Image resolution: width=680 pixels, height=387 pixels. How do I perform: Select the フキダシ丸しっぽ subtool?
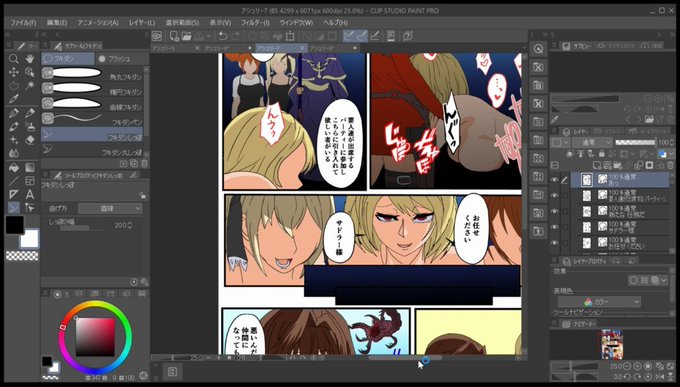pos(92,151)
